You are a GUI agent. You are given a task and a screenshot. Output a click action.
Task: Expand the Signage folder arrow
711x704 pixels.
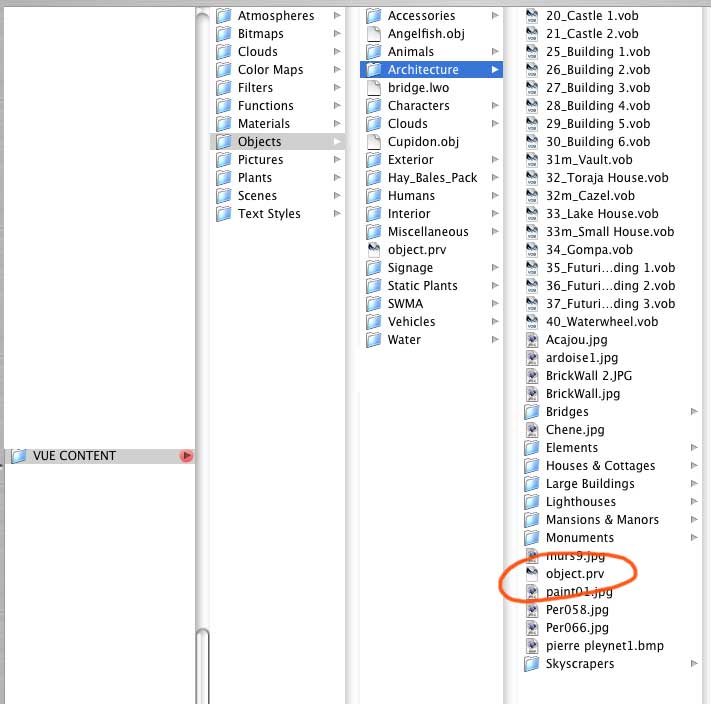[495, 267]
